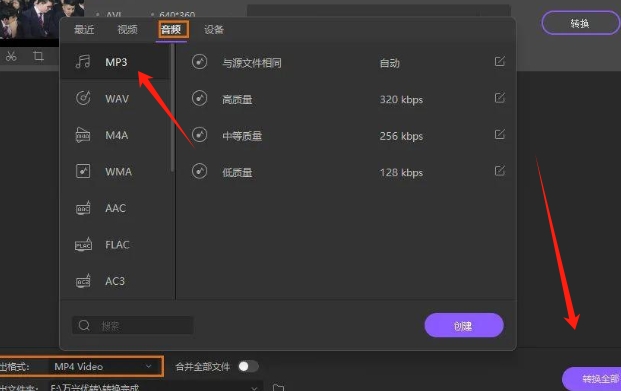
Task: Open the MP4 Video output format dropdown
Action: click(x=104, y=366)
